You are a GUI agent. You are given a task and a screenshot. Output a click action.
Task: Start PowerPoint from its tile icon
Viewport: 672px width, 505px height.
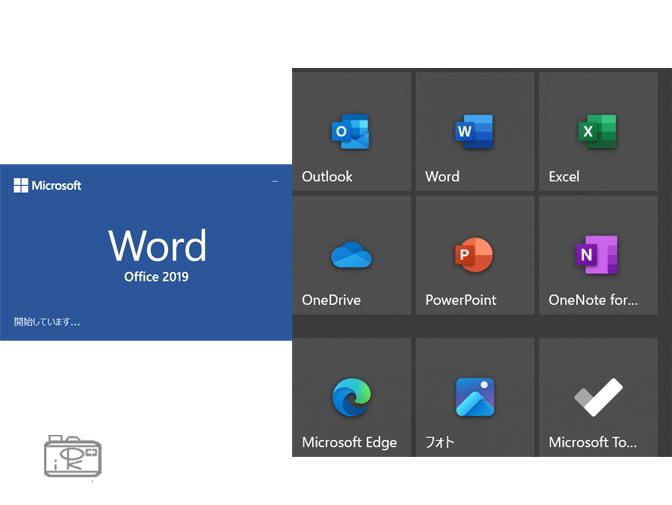click(474, 255)
